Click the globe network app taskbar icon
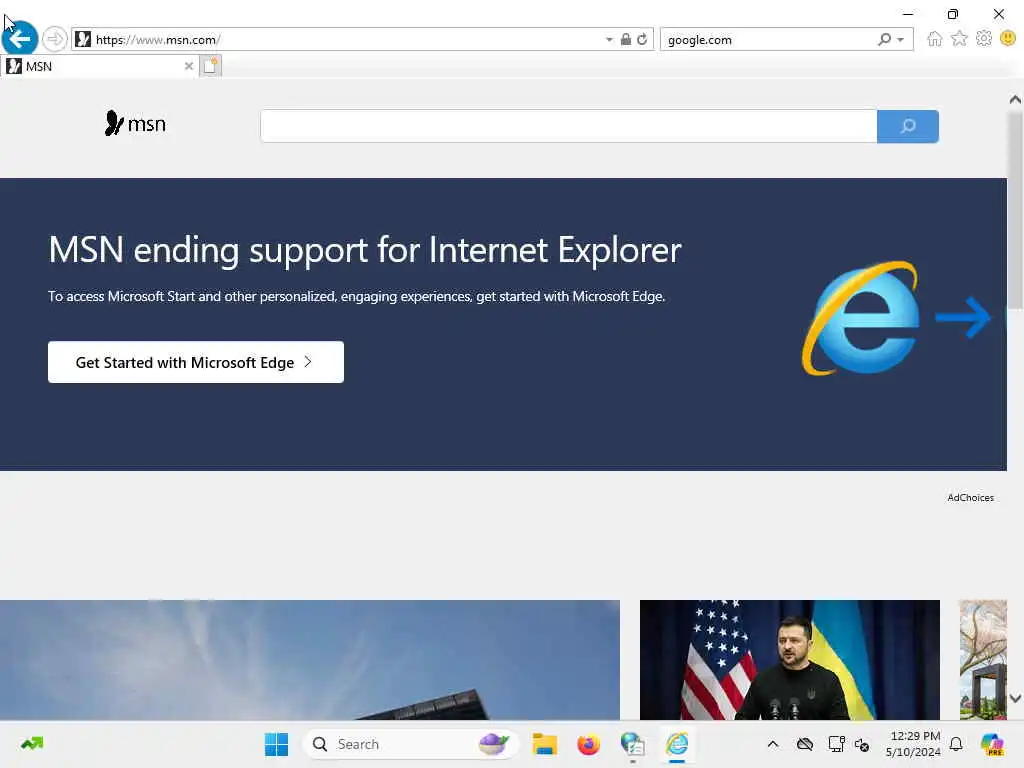Image resolution: width=1024 pixels, height=768 pixels. [633, 744]
